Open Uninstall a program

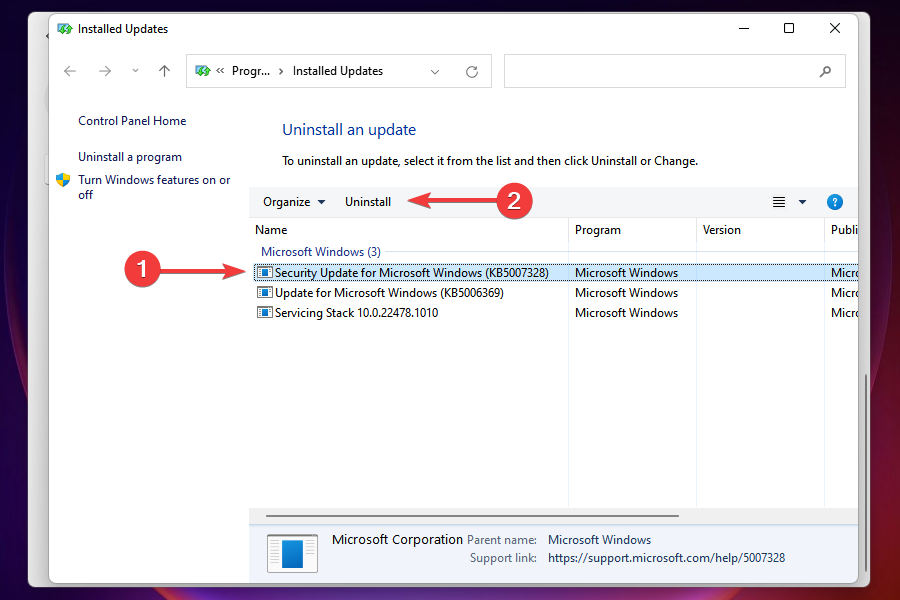coord(130,156)
